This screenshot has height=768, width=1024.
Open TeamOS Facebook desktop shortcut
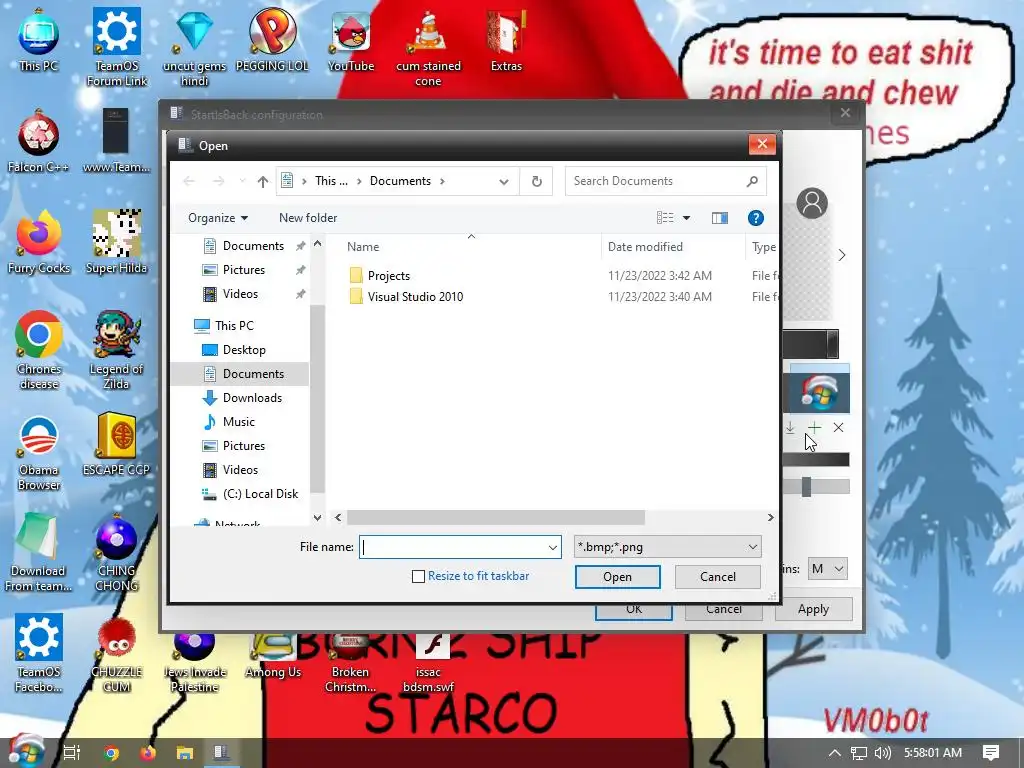click(39, 653)
